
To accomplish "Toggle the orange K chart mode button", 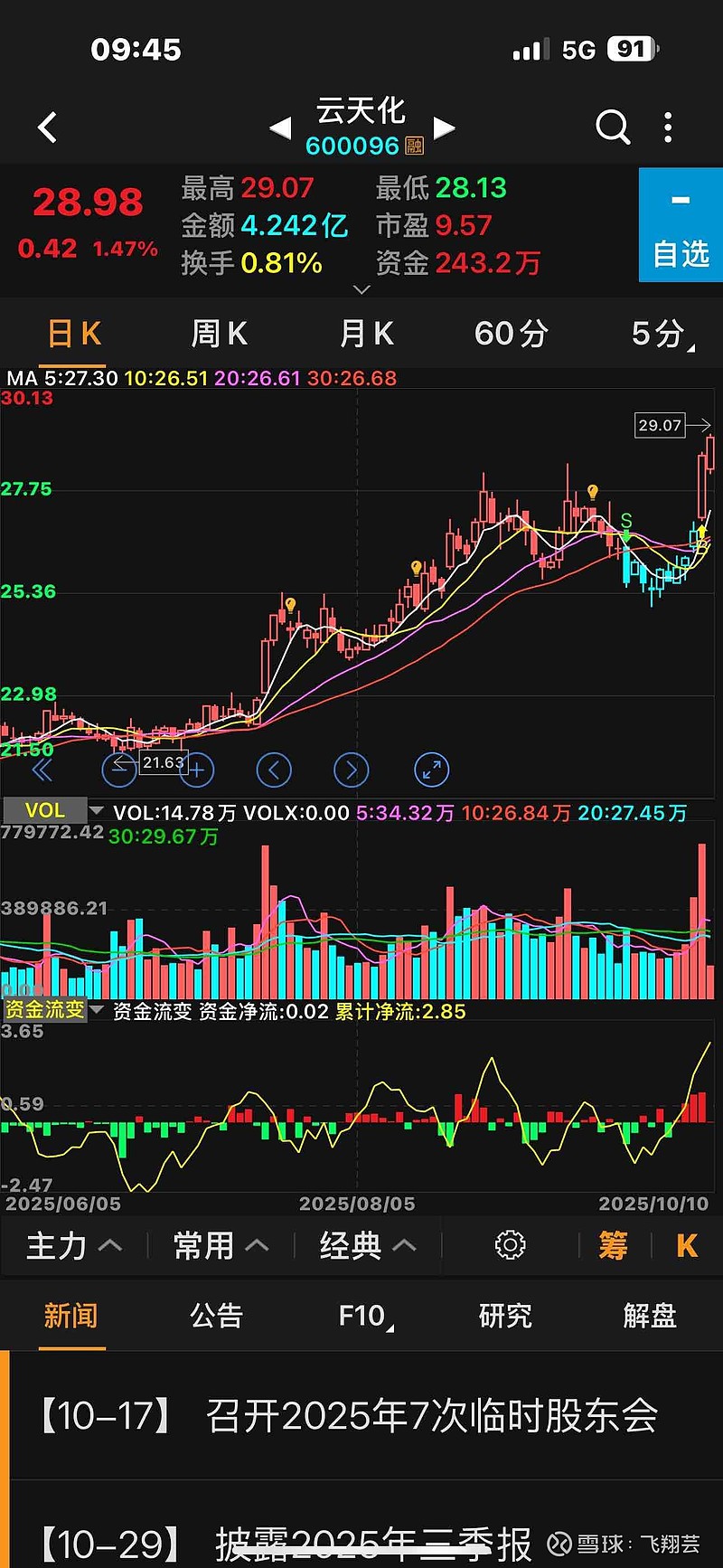I will (687, 1245).
